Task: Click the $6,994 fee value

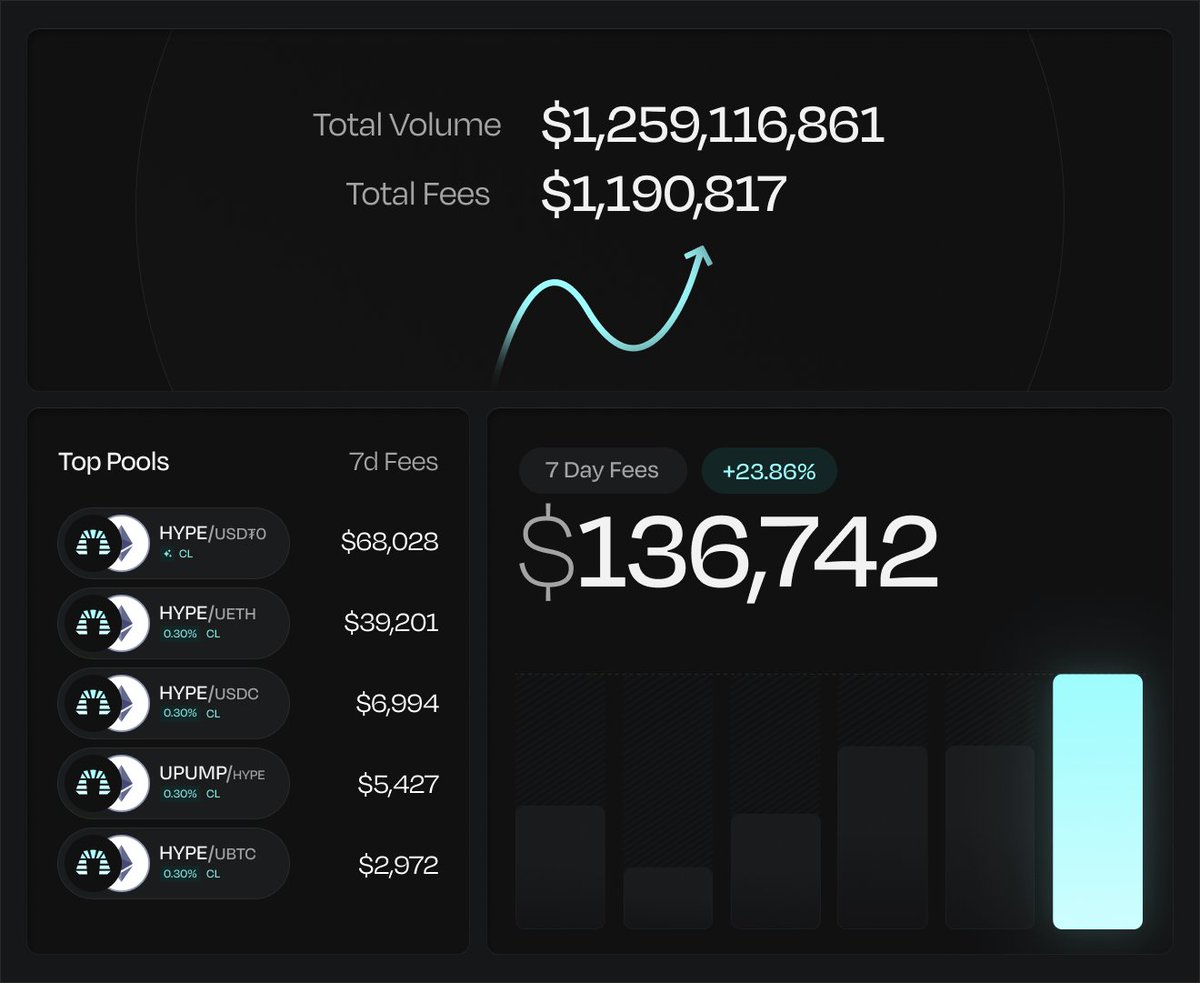Action: pos(397,703)
